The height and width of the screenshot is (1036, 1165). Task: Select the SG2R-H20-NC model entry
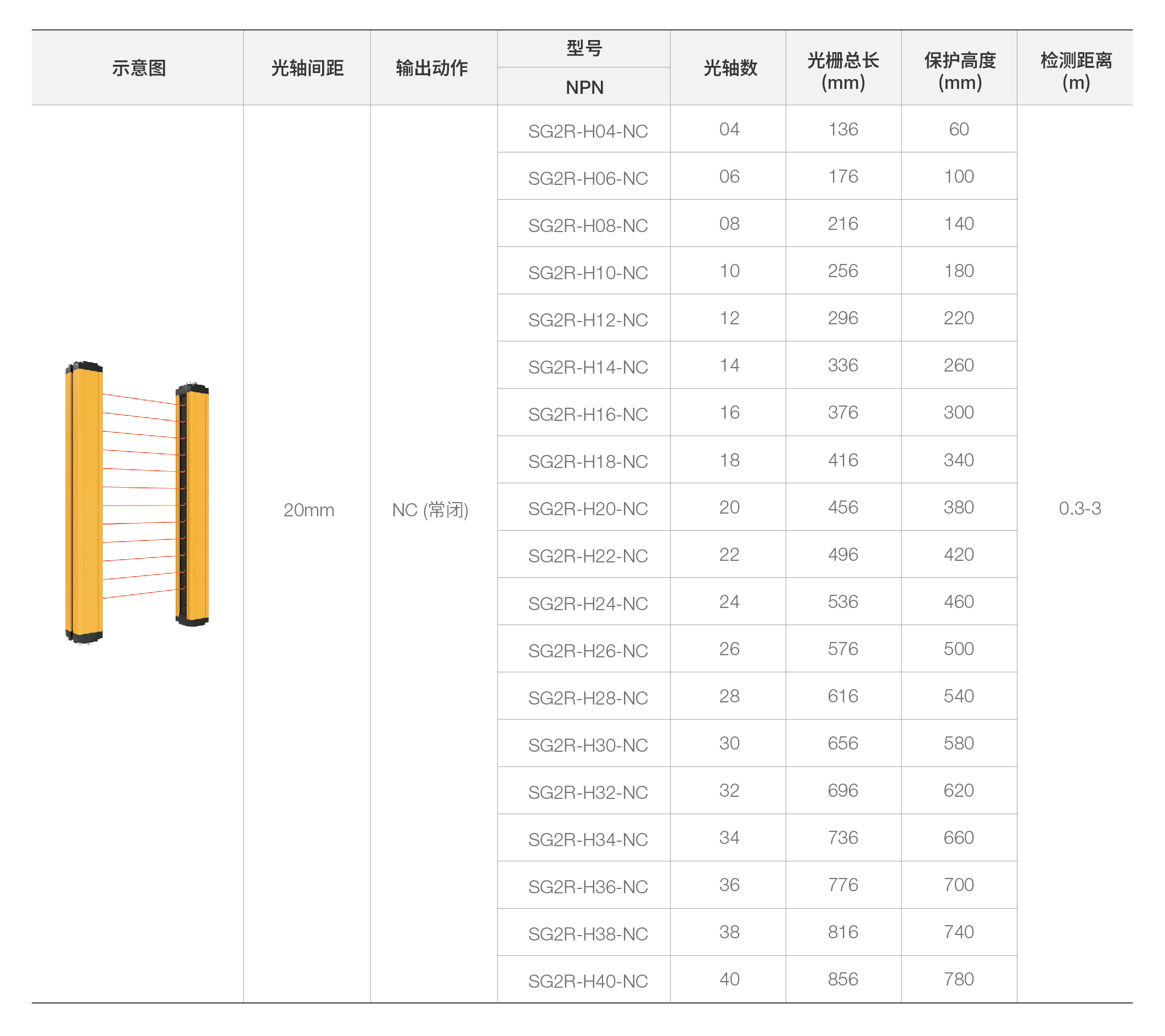pos(588,508)
